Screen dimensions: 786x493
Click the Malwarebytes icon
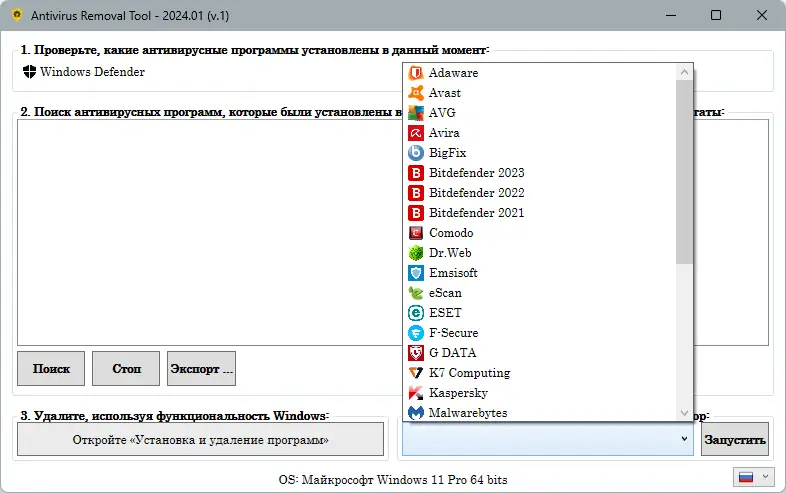point(416,413)
